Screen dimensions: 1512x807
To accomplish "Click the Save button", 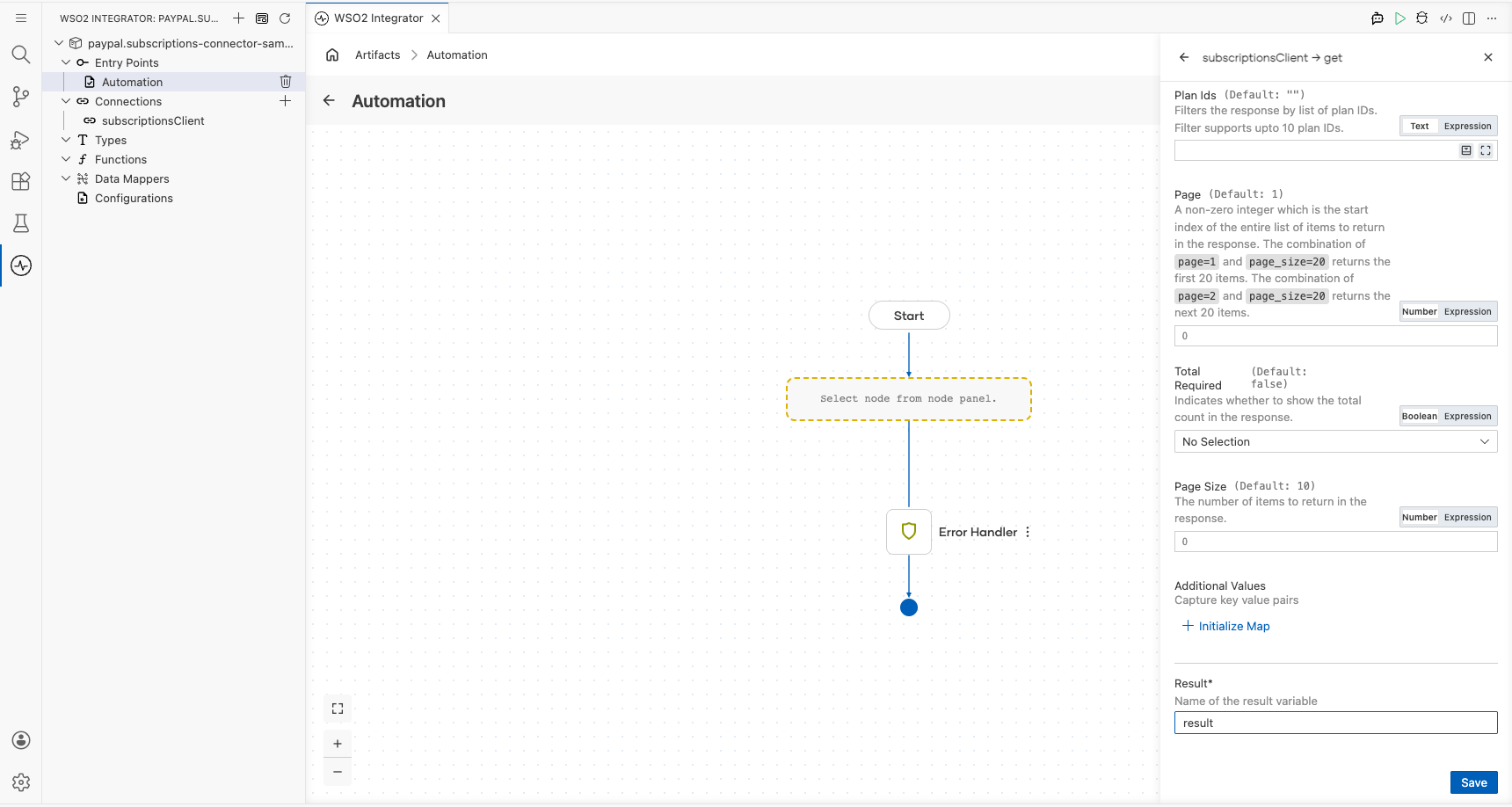I will pyautogui.click(x=1473, y=783).
